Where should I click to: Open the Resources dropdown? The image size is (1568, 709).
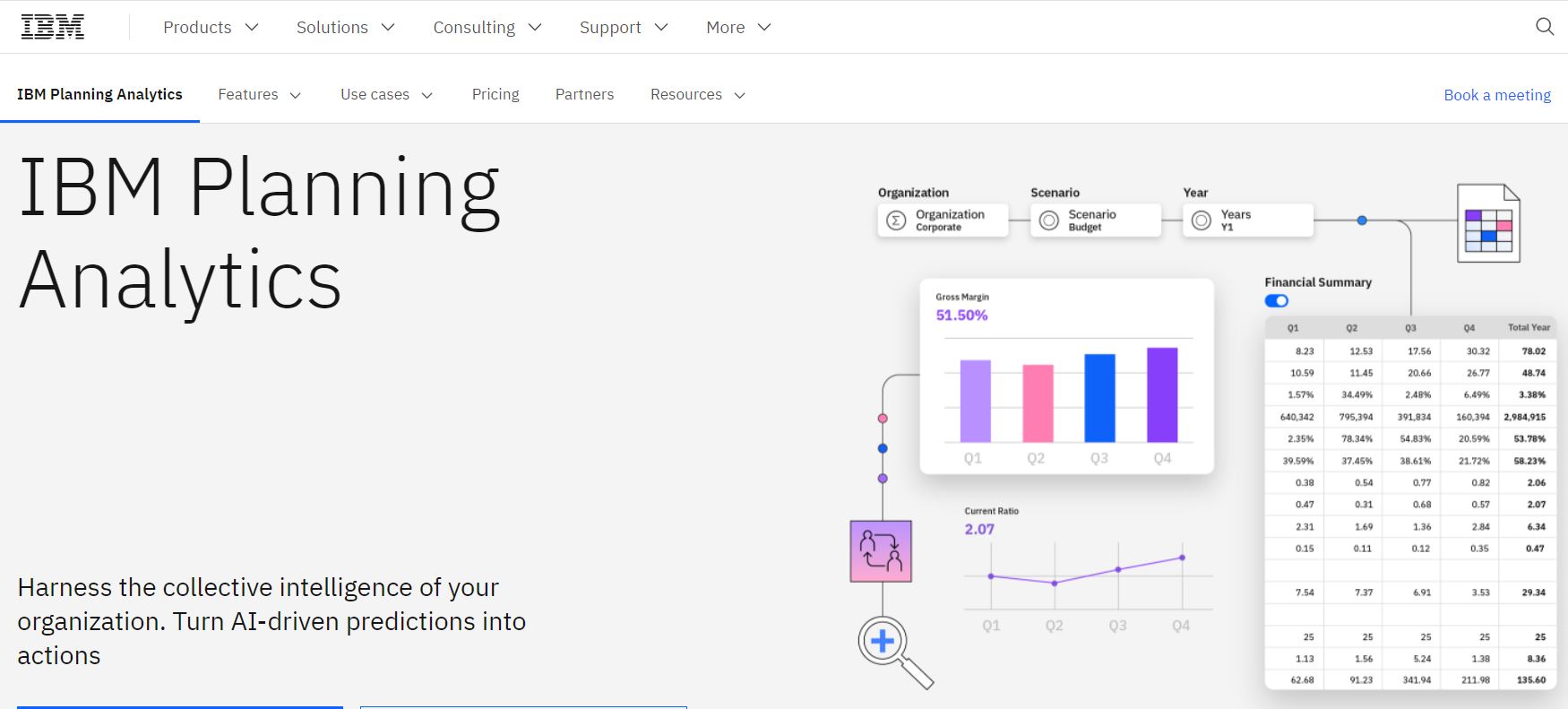coord(697,95)
